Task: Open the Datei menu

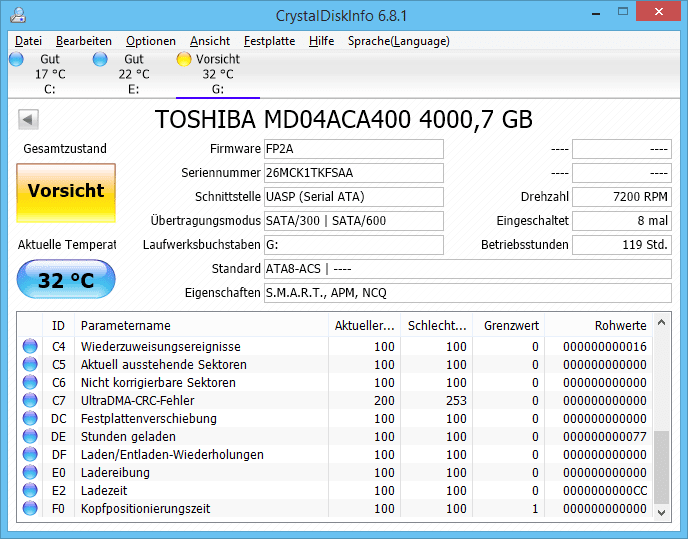Action: tap(29, 41)
